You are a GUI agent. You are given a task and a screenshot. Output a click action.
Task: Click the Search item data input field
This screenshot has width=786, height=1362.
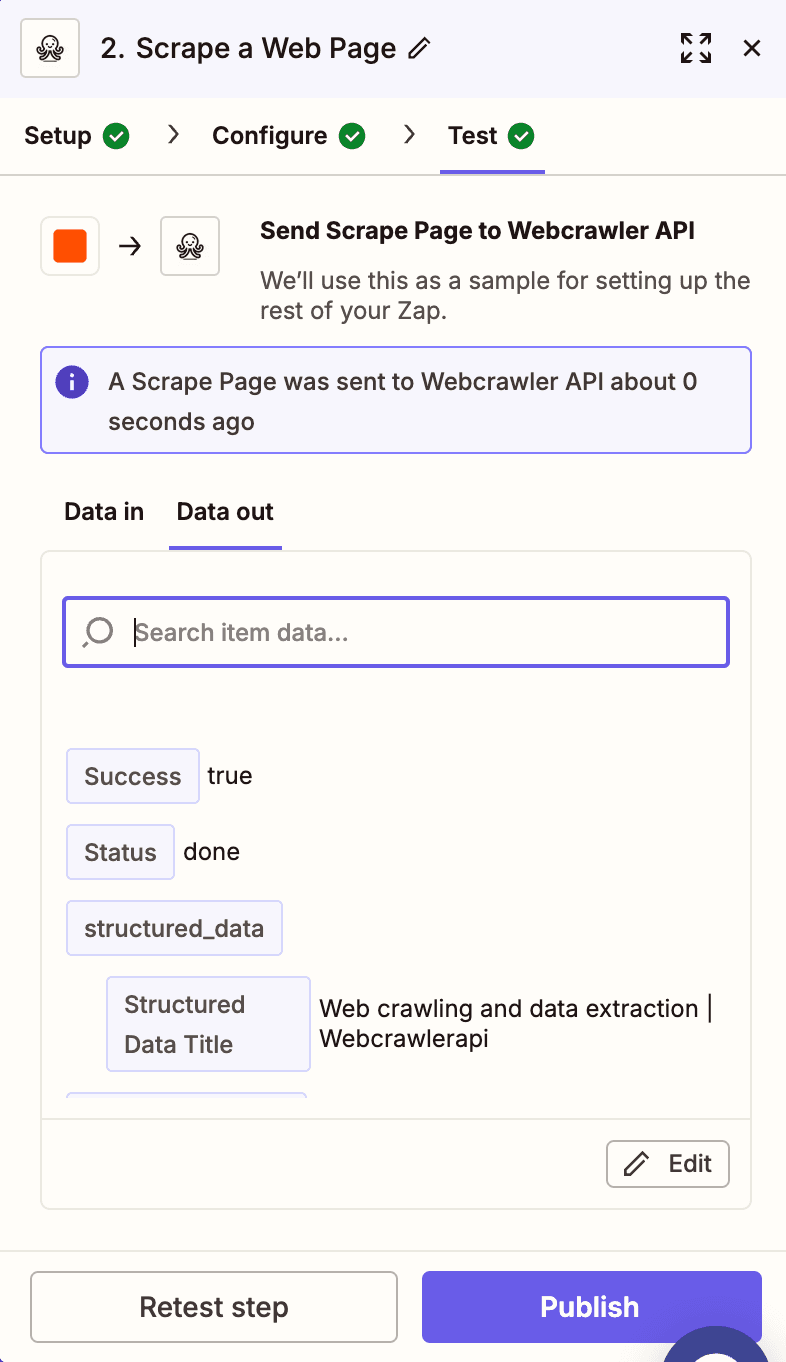395,631
